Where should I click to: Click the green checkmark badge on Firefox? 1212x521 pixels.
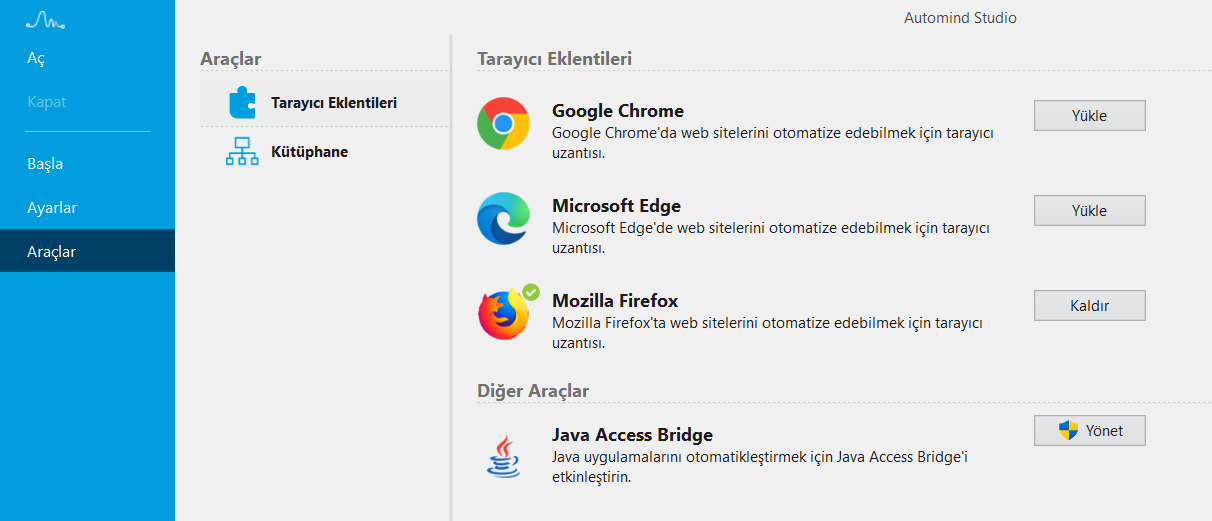(x=531, y=291)
